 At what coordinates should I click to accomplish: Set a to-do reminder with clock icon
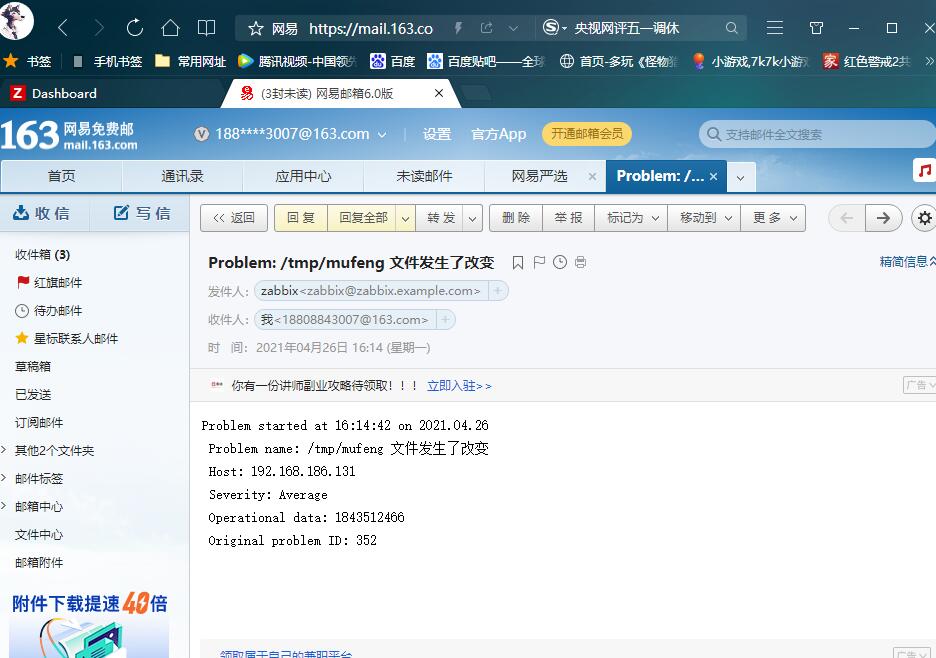(560, 262)
